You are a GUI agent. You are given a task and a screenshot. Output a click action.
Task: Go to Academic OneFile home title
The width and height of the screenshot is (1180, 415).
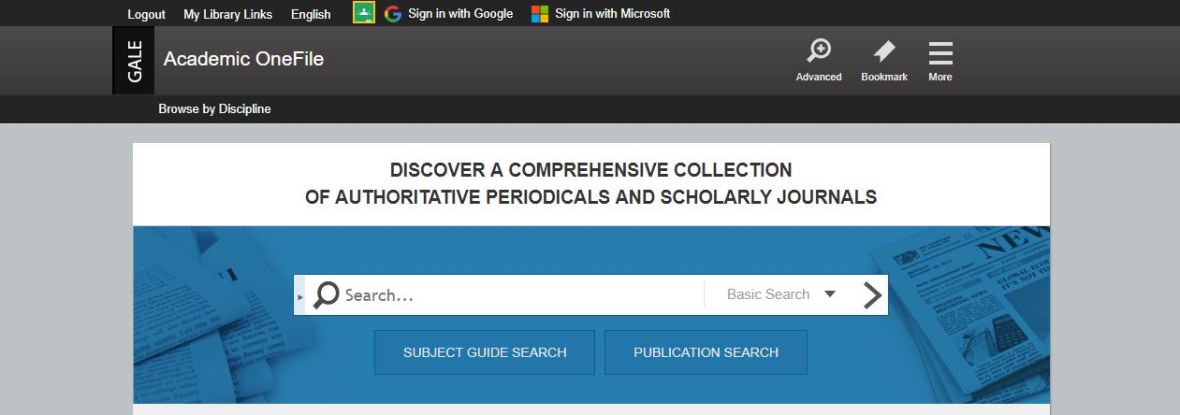click(x=243, y=59)
